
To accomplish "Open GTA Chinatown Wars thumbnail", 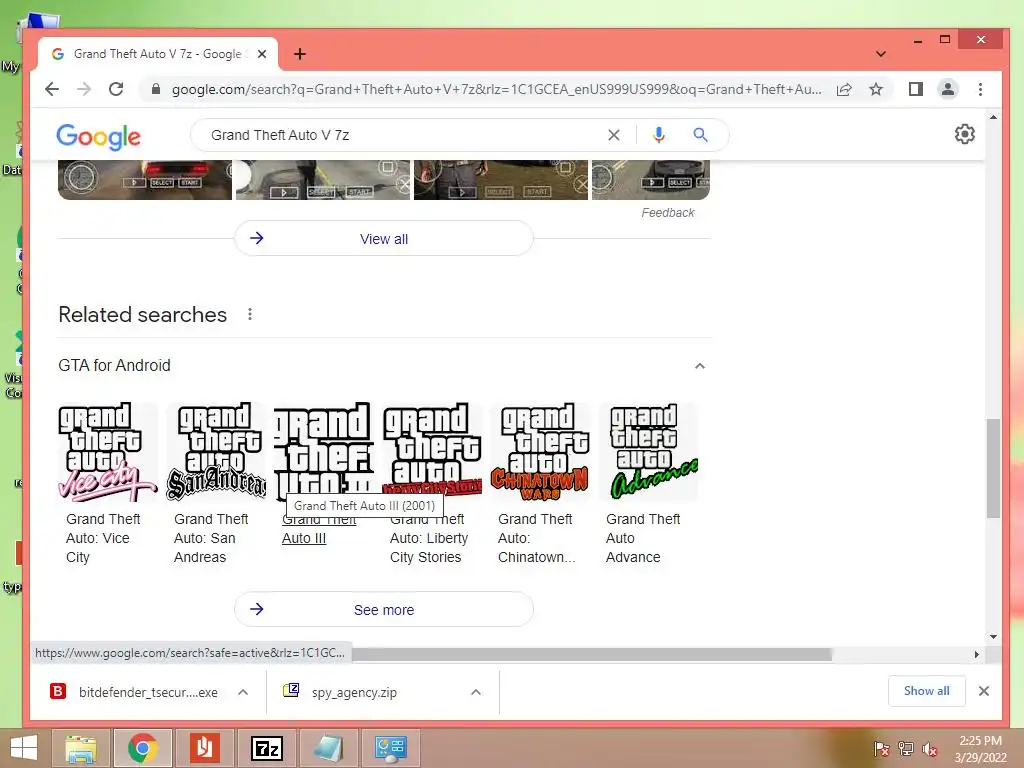I will coord(540,452).
